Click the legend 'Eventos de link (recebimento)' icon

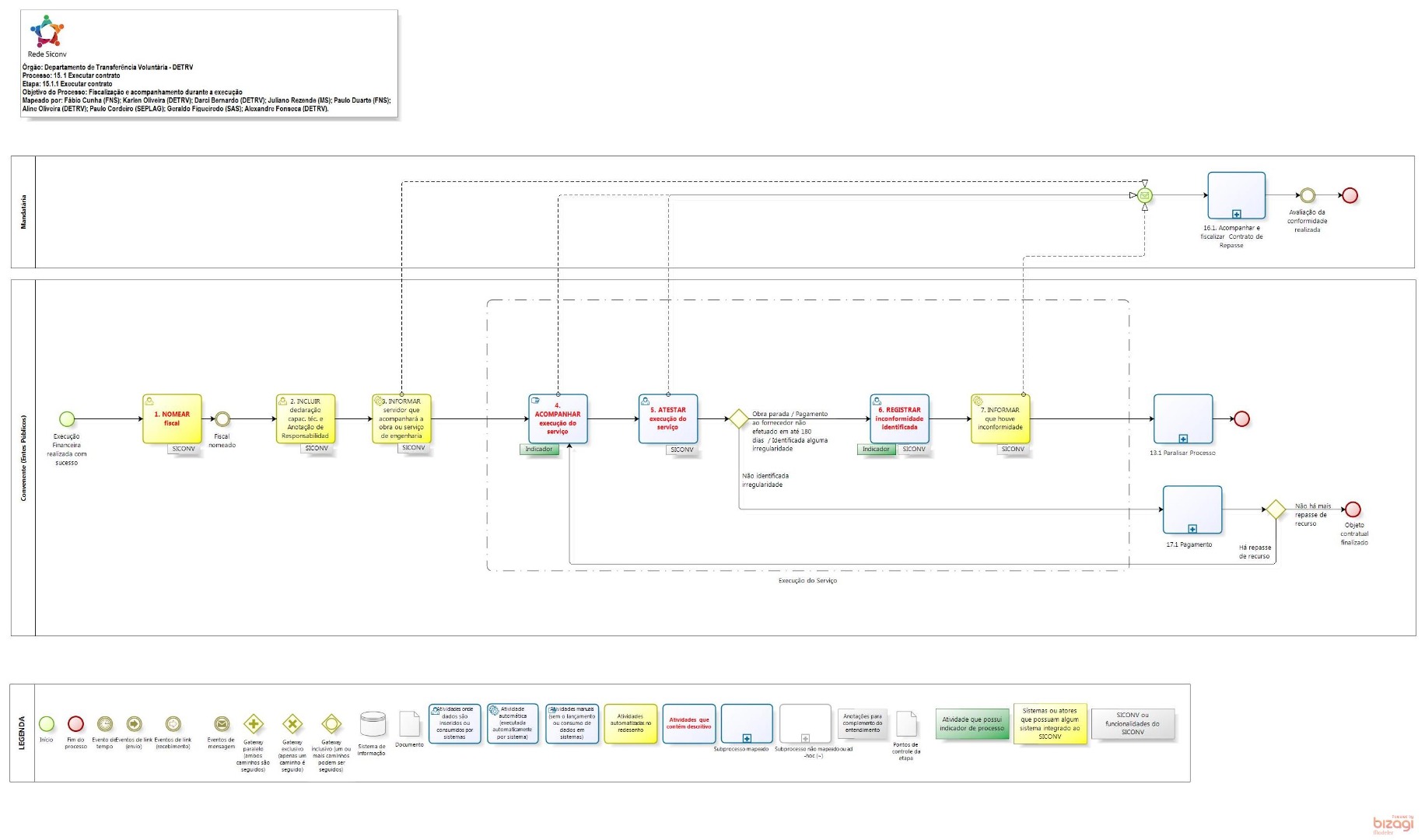click(173, 724)
